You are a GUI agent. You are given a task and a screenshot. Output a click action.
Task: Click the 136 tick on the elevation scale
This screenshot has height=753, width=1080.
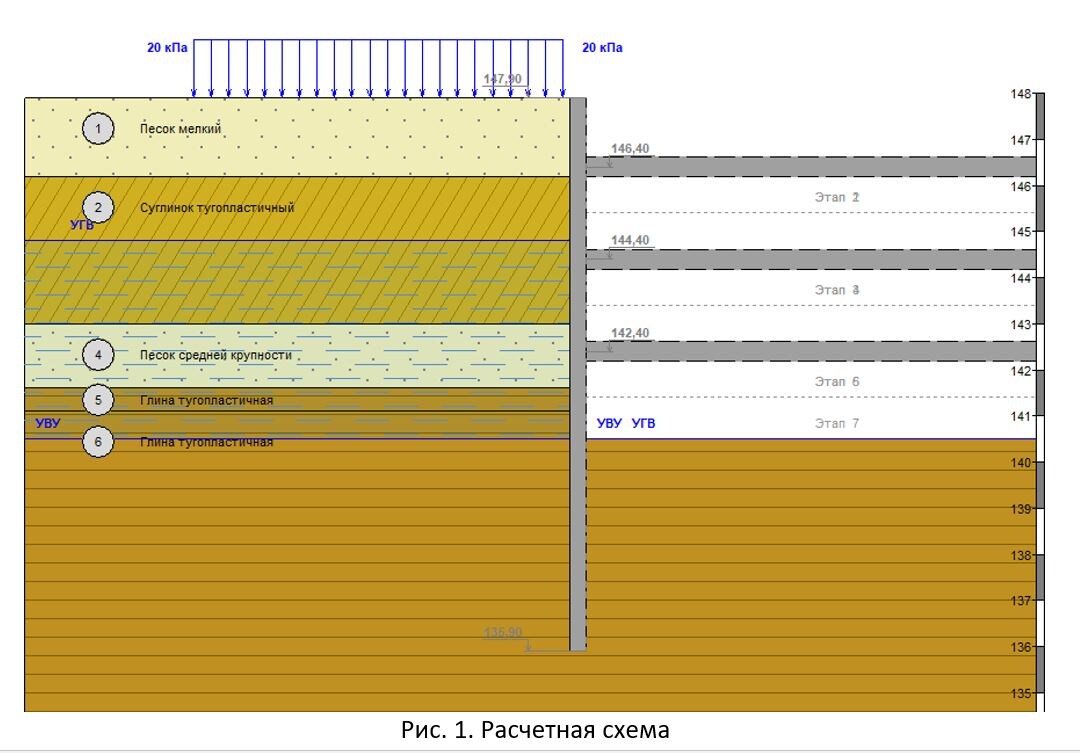tap(1021, 647)
